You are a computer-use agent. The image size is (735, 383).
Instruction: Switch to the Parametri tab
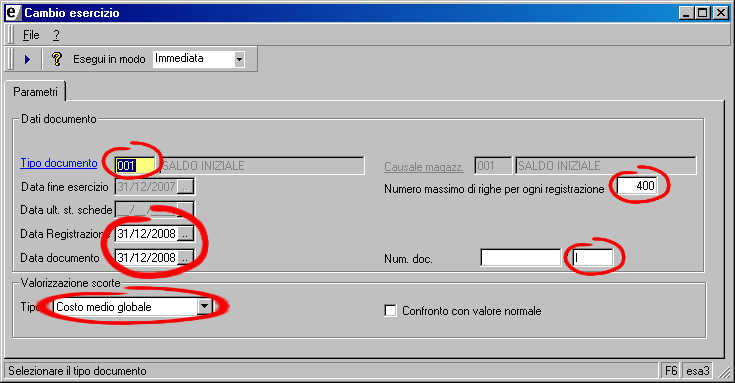[x=35, y=92]
